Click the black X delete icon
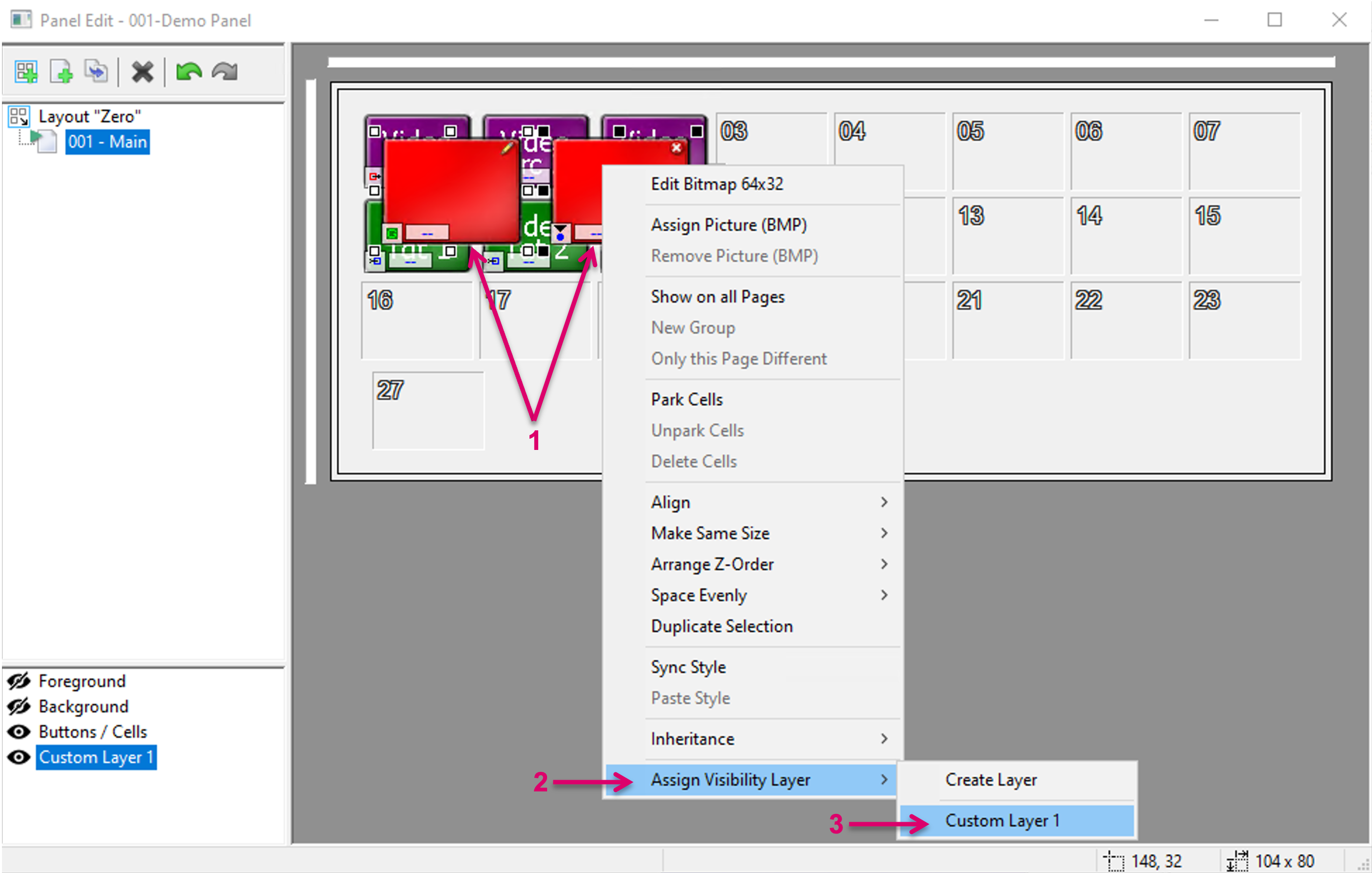Viewport: 1372px width, 873px height. [143, 72]
